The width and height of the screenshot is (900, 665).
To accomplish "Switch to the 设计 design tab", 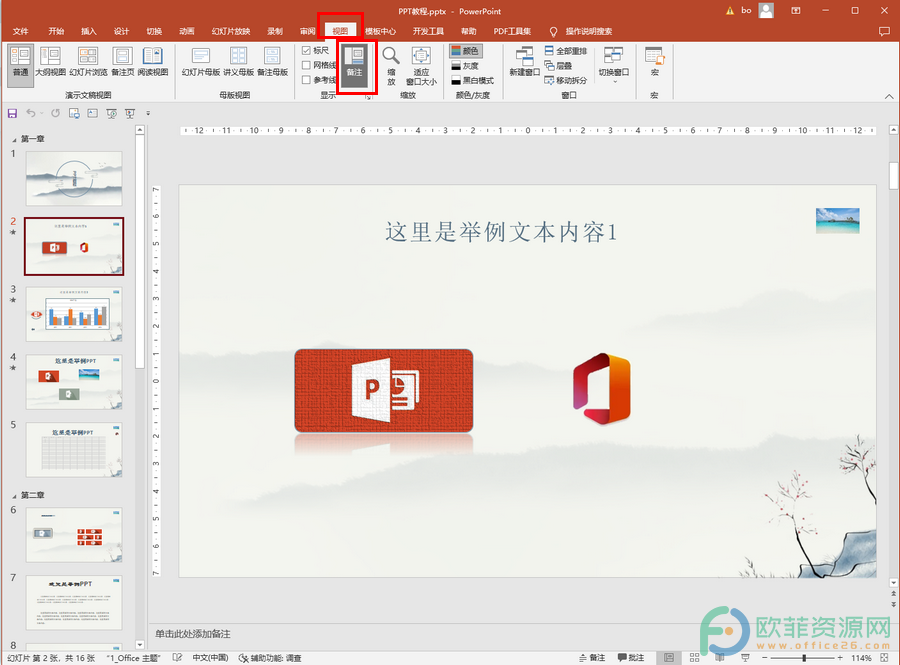I will [x=121, y=32].
